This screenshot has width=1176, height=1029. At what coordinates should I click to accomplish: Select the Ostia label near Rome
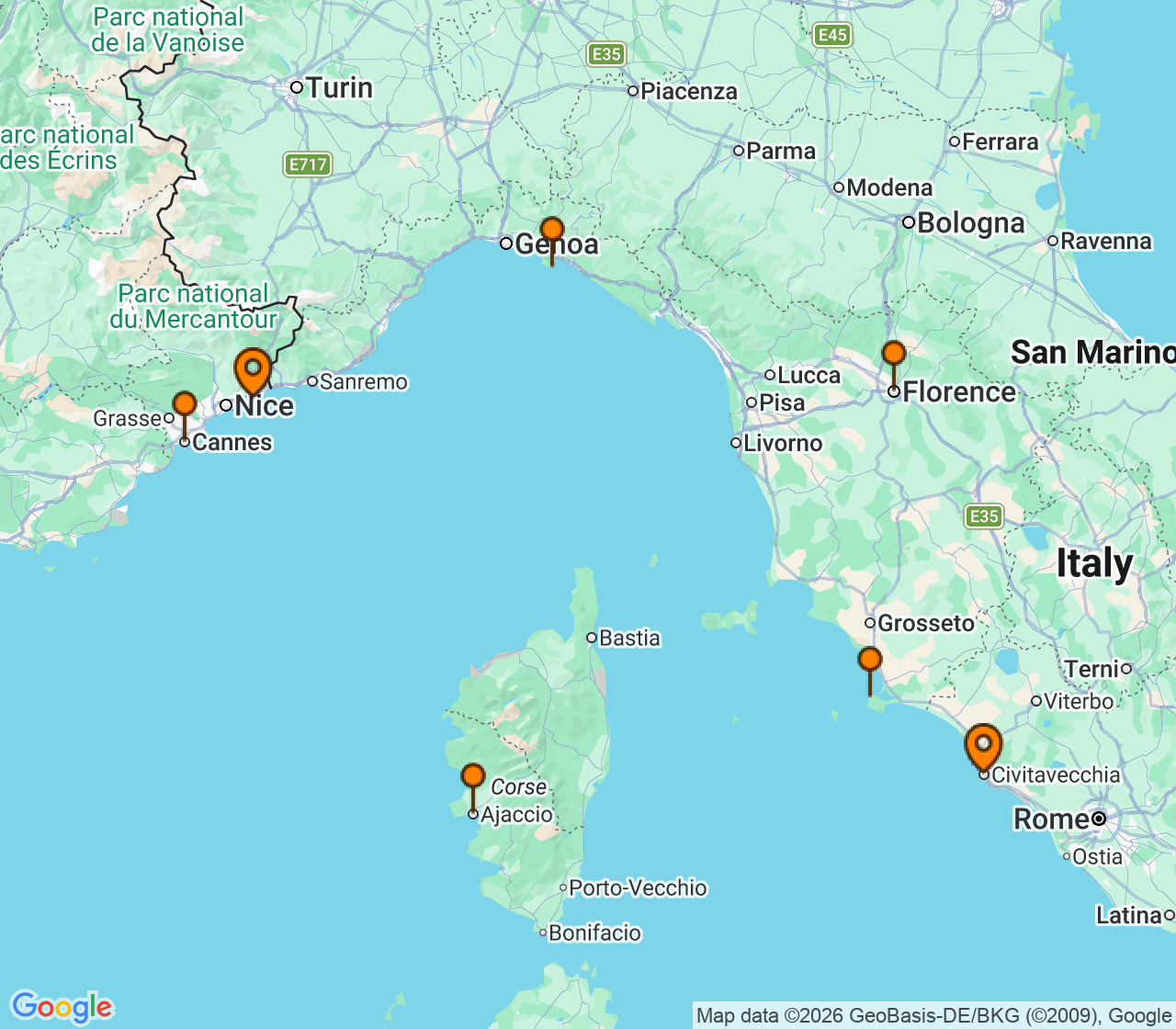[x=1097, y=856]
